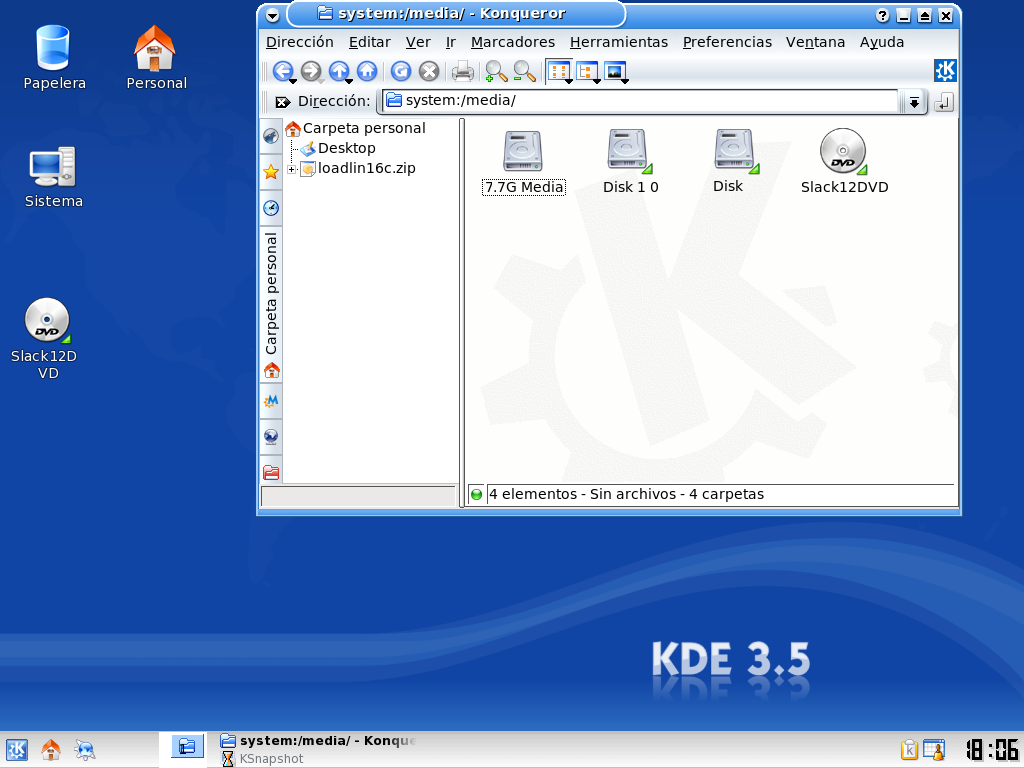Image resolution: width=1024 pixels, height=768 pixels.
Task: Reload the current location
Action: [400, 71]
